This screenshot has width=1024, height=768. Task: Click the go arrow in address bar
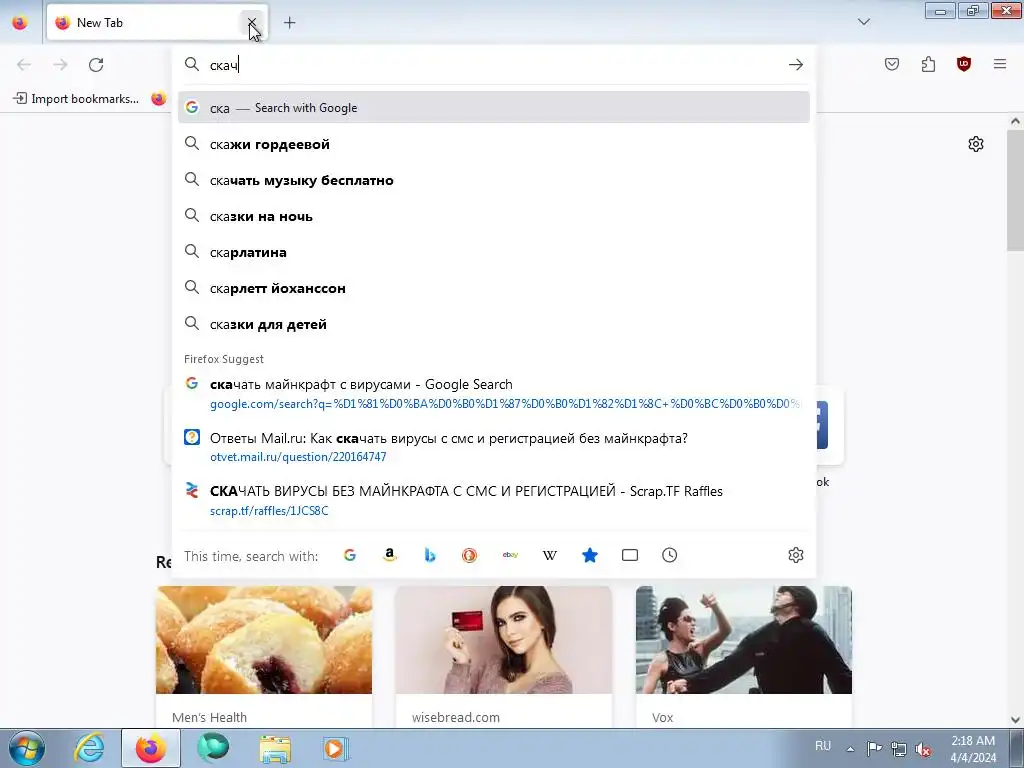pos(795,64)
